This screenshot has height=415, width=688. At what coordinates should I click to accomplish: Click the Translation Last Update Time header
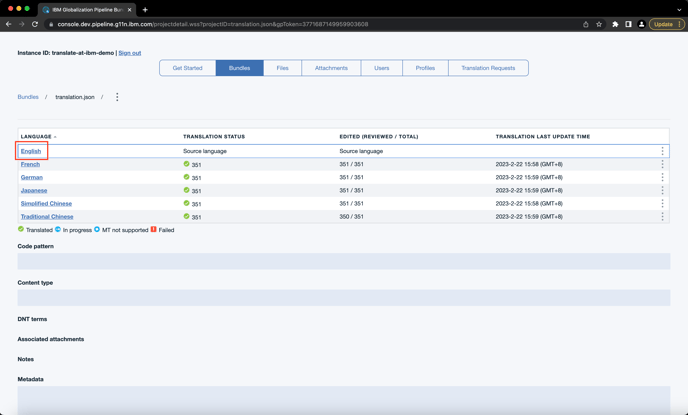(x=543, y=136)
